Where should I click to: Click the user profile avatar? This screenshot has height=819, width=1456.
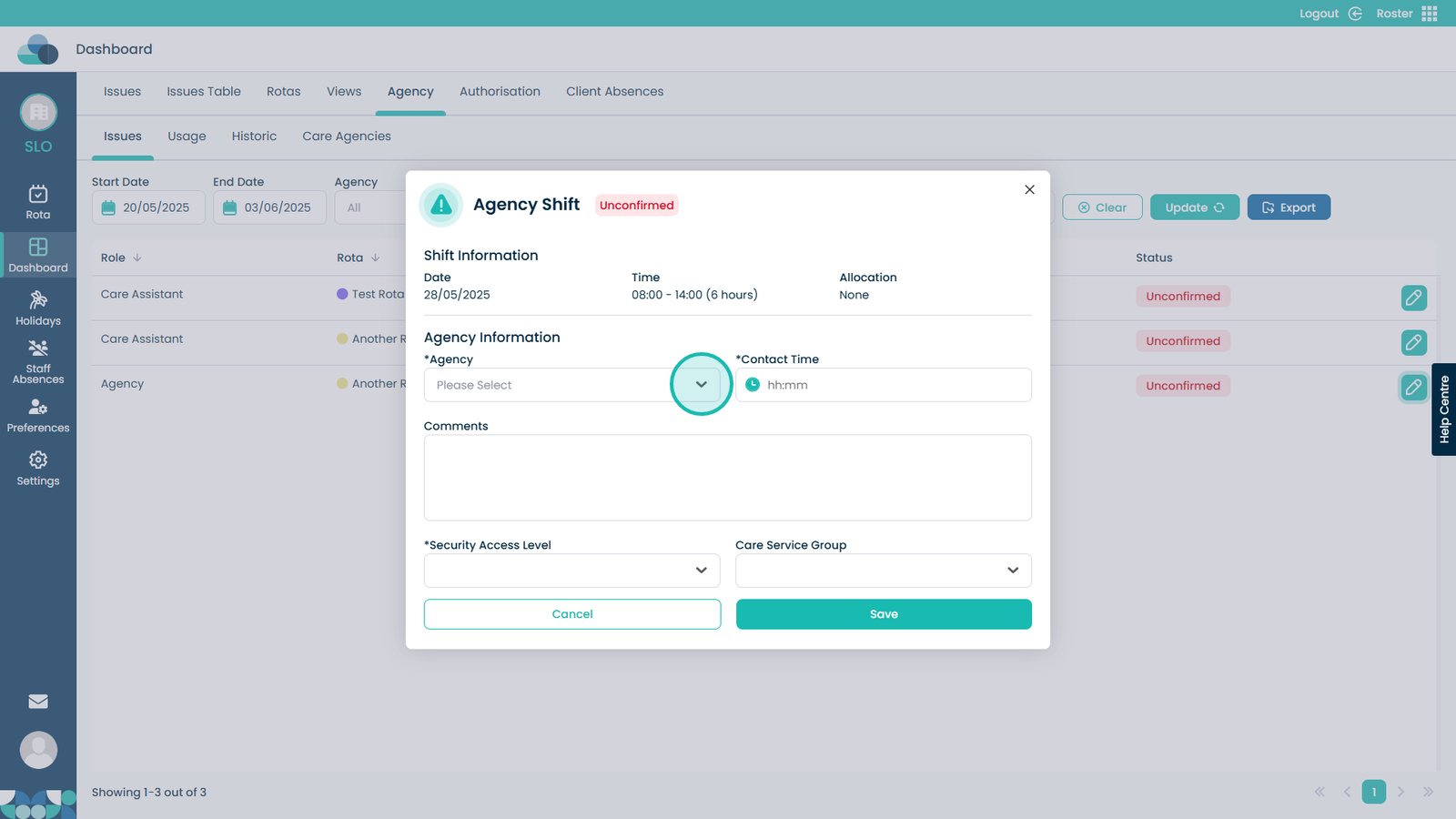coord(38,750)
